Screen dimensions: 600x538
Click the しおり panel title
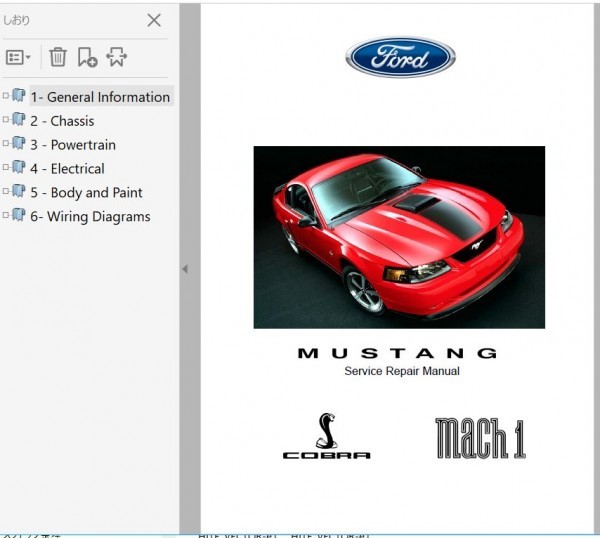pyautogui.click(x=16, y=20)
